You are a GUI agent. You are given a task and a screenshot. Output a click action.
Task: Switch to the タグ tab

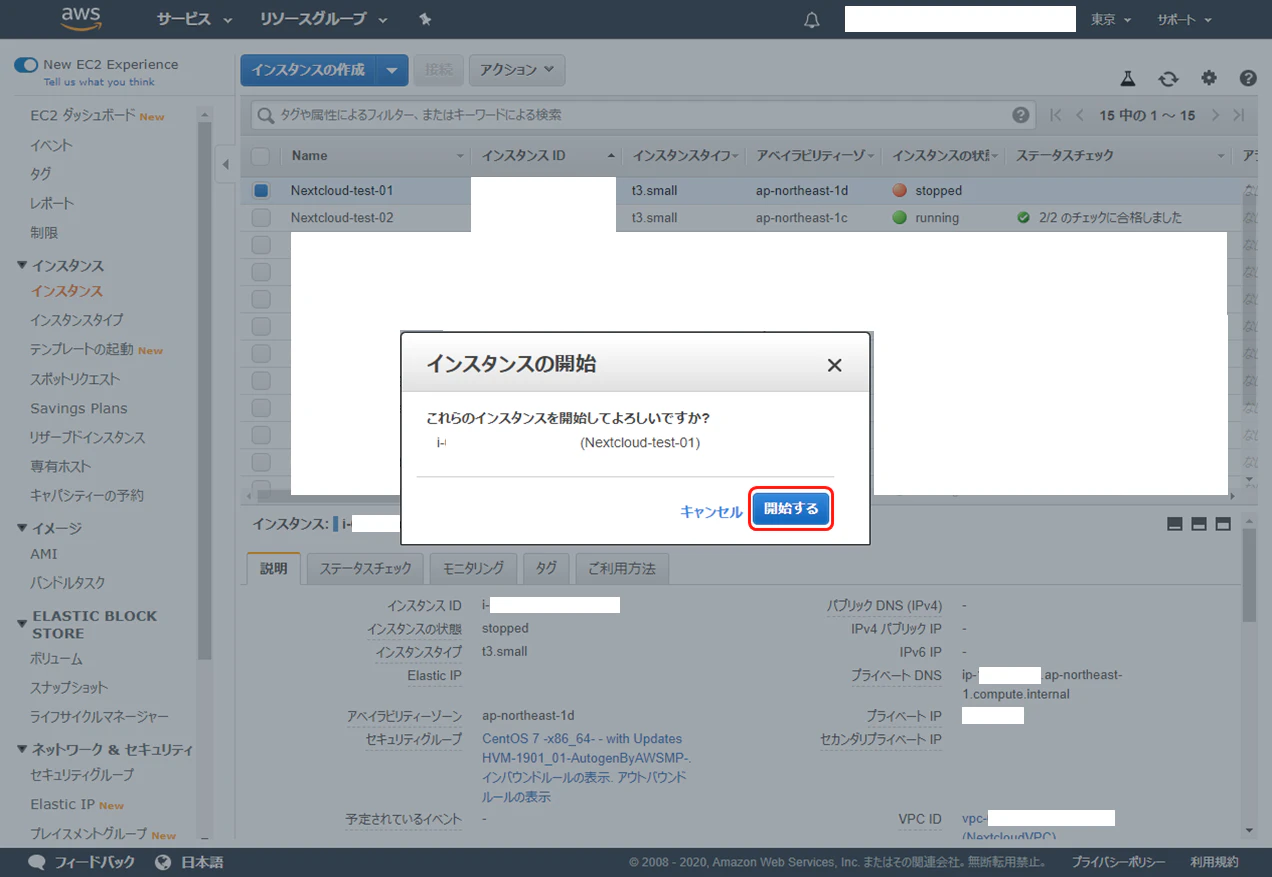[x=546, y=568]
